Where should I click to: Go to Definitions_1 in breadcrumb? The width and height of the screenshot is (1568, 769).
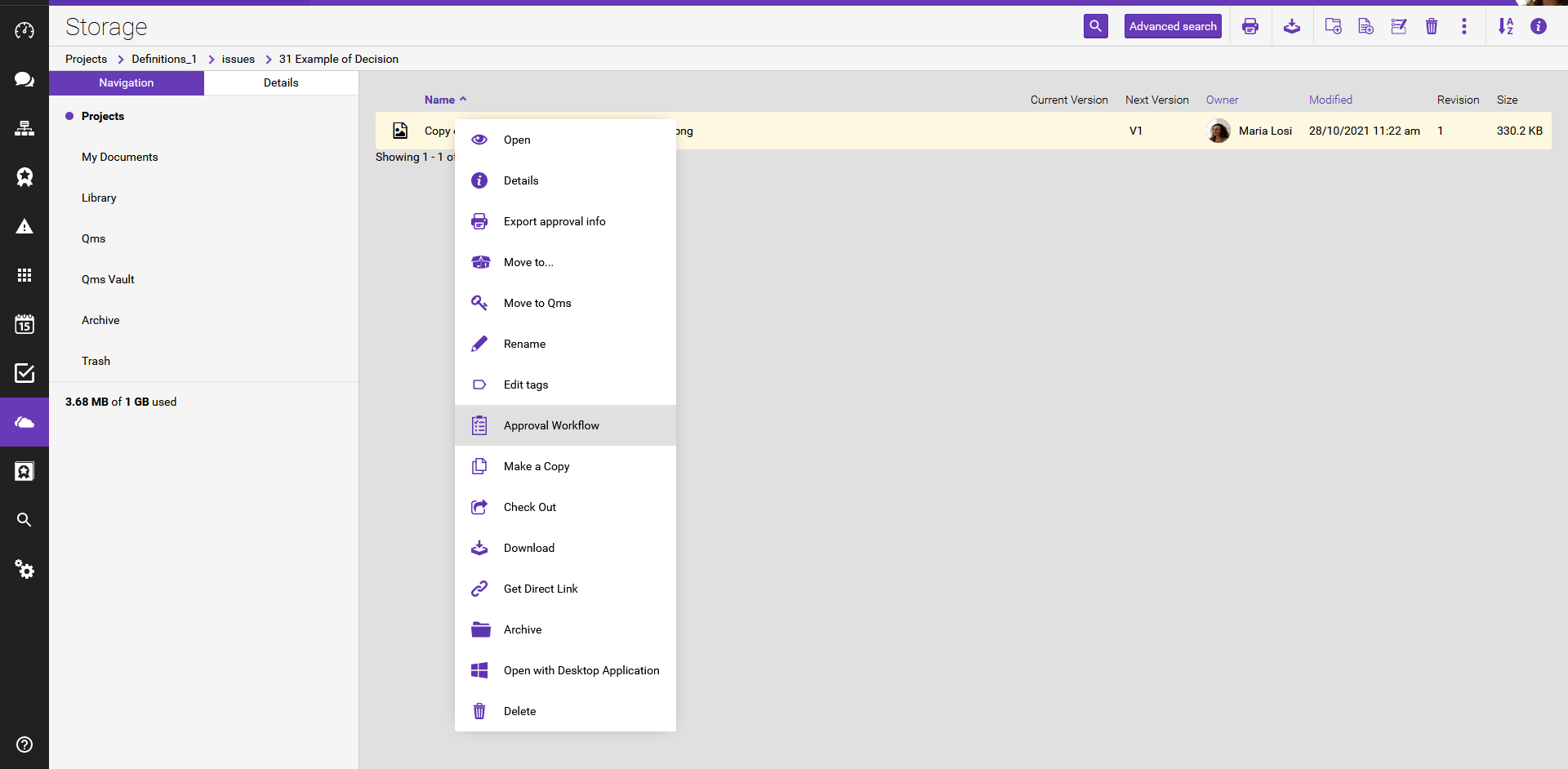pos(164,59)
